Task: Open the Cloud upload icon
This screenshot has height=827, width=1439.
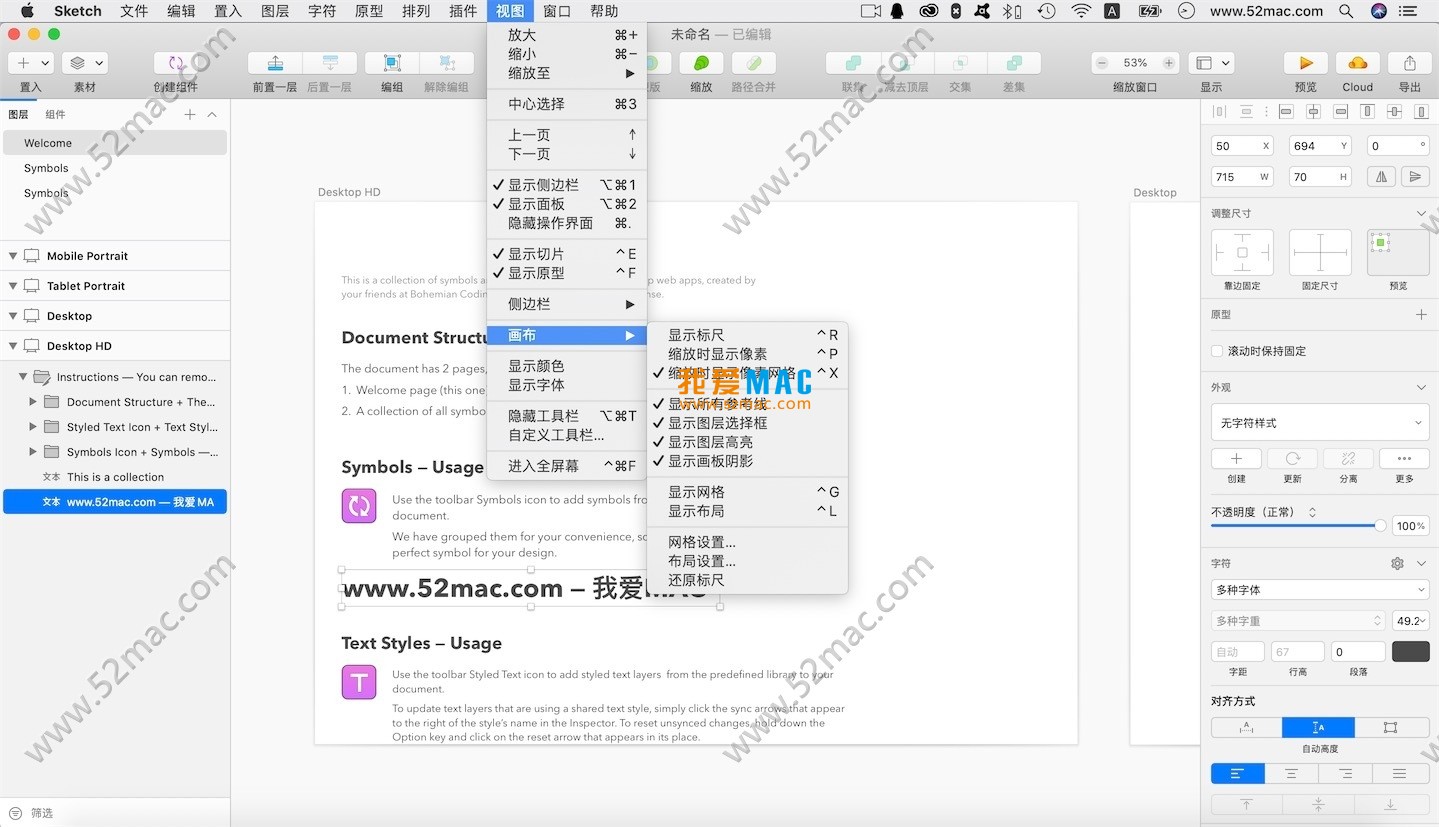Action: 1357,63
